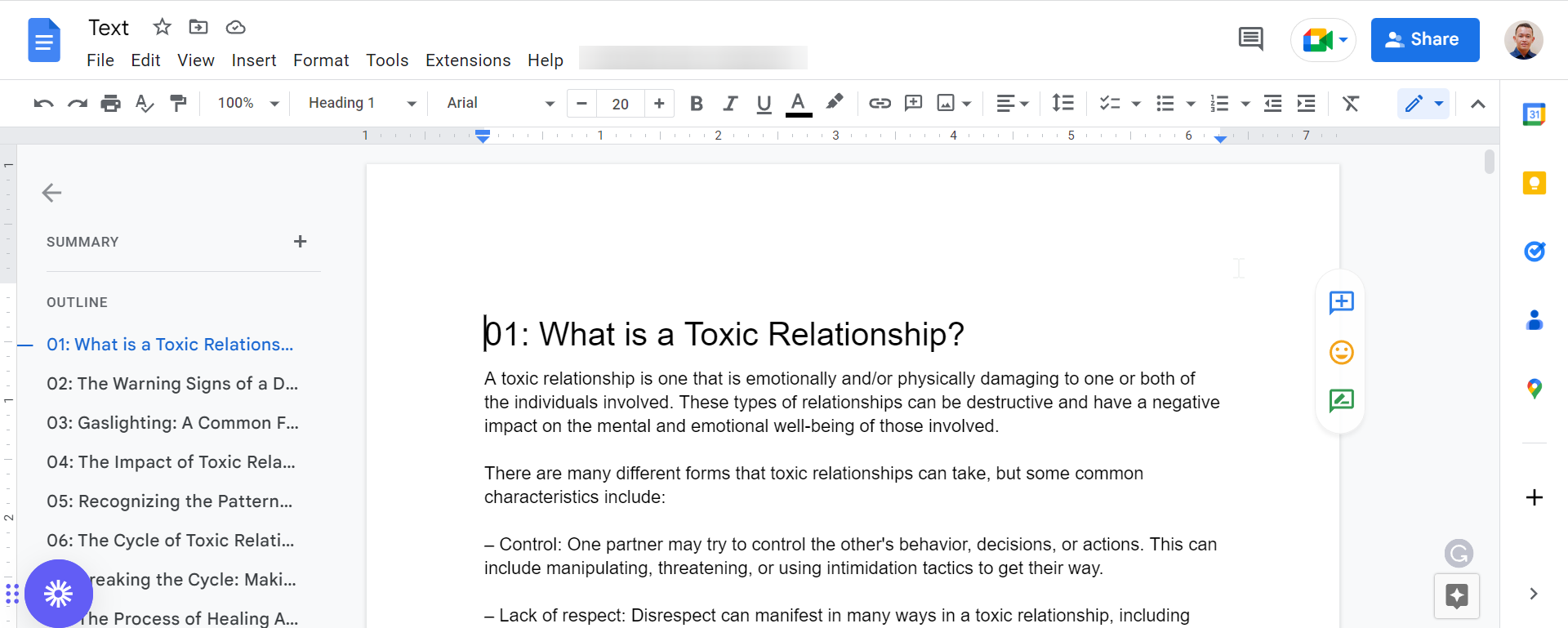Open Google Tasks side panel

1535,252
